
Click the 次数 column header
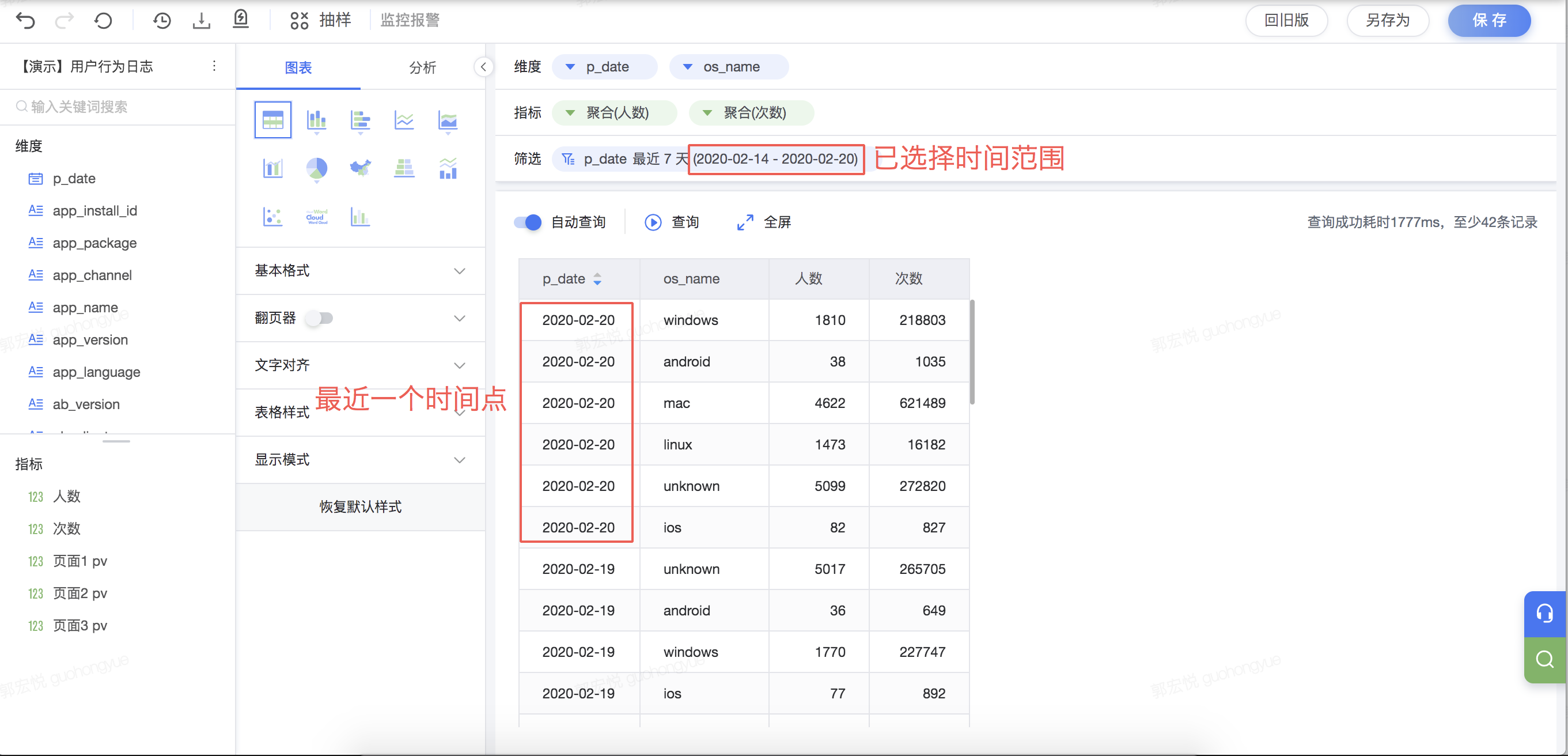919,279
